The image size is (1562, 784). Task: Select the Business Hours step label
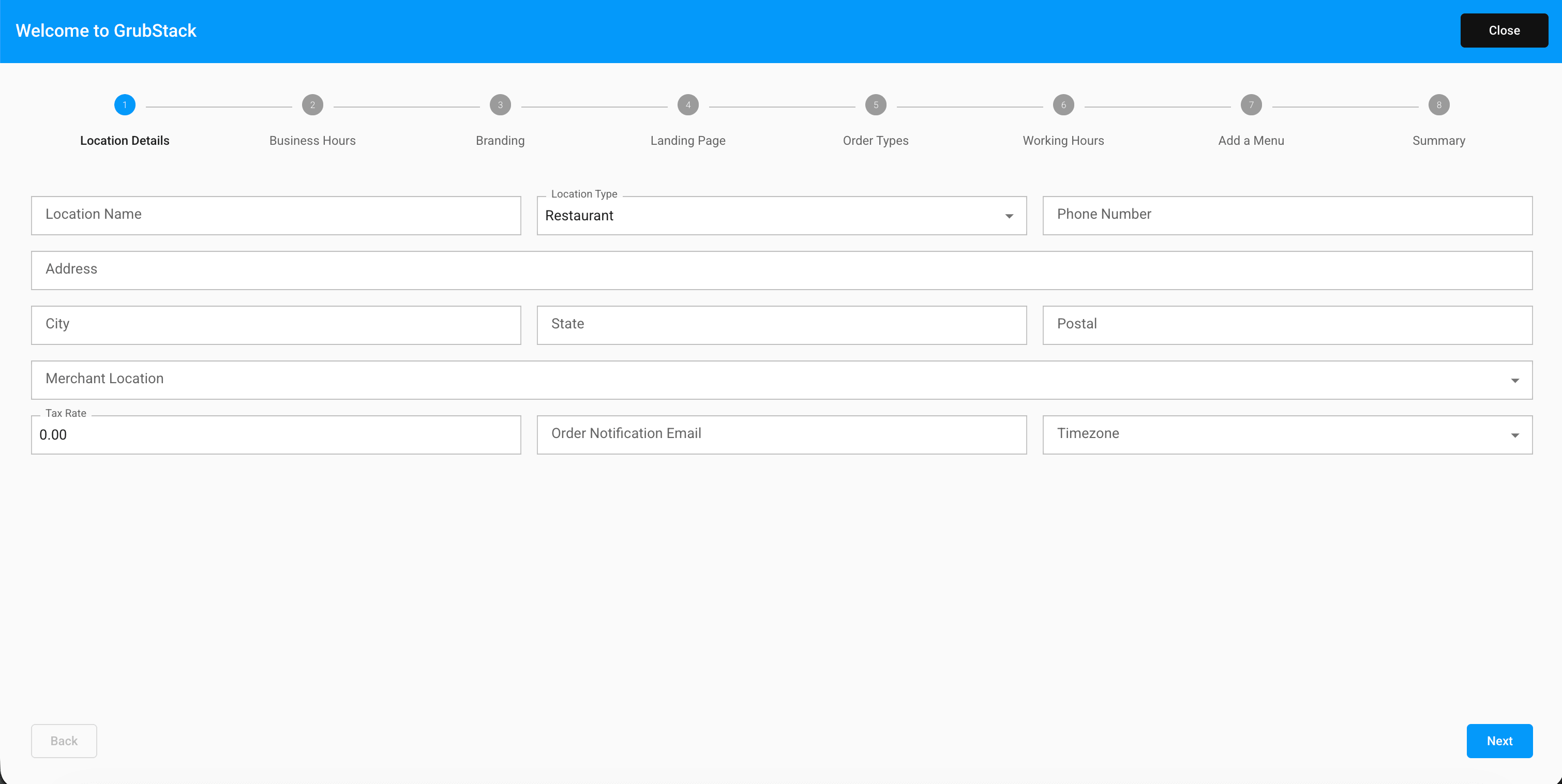coord(312,141)
